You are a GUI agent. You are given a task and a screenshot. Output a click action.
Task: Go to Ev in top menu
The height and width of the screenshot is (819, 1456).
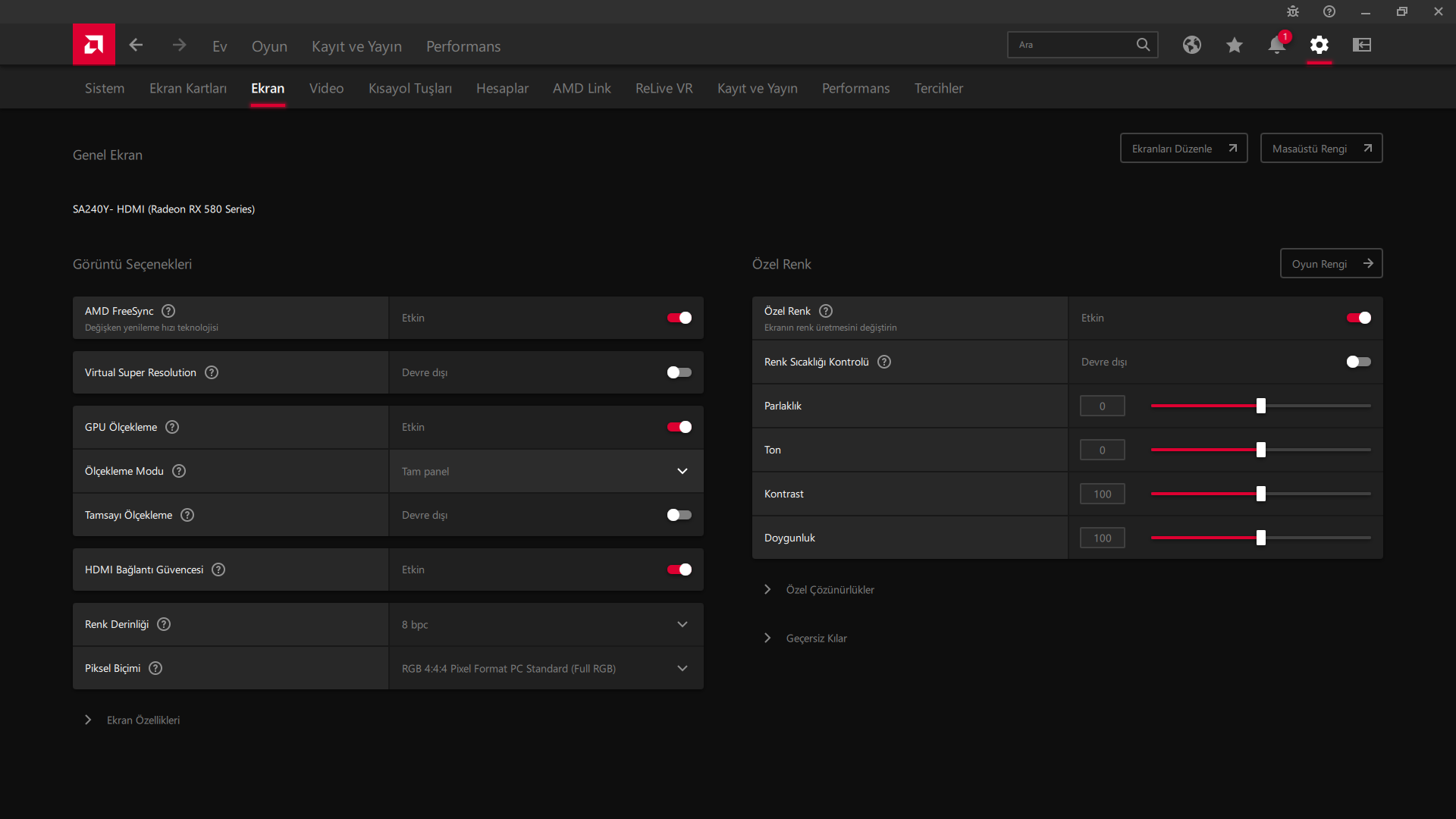(x=220, y=46)
